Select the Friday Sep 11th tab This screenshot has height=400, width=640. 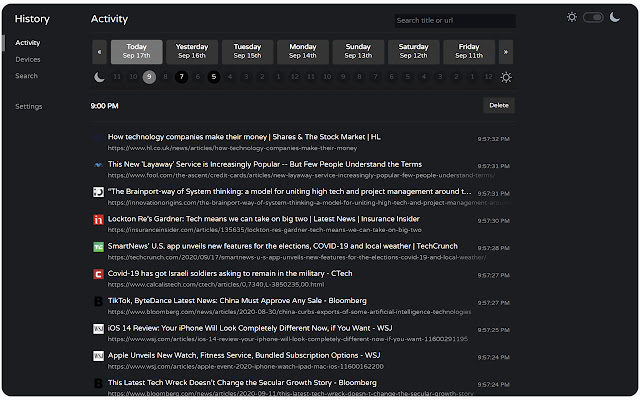[469, 52]
